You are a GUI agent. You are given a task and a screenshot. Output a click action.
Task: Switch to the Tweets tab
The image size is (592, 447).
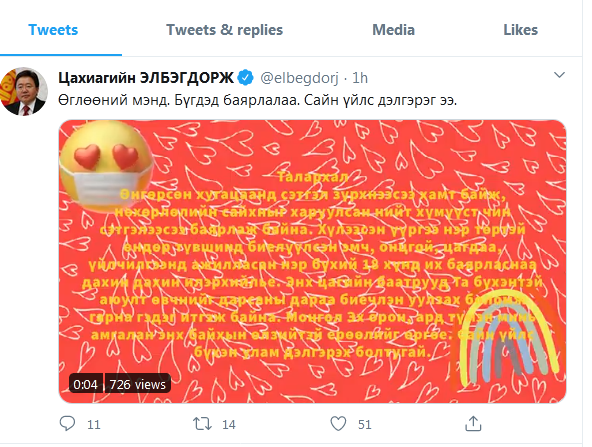click(53, 30)
